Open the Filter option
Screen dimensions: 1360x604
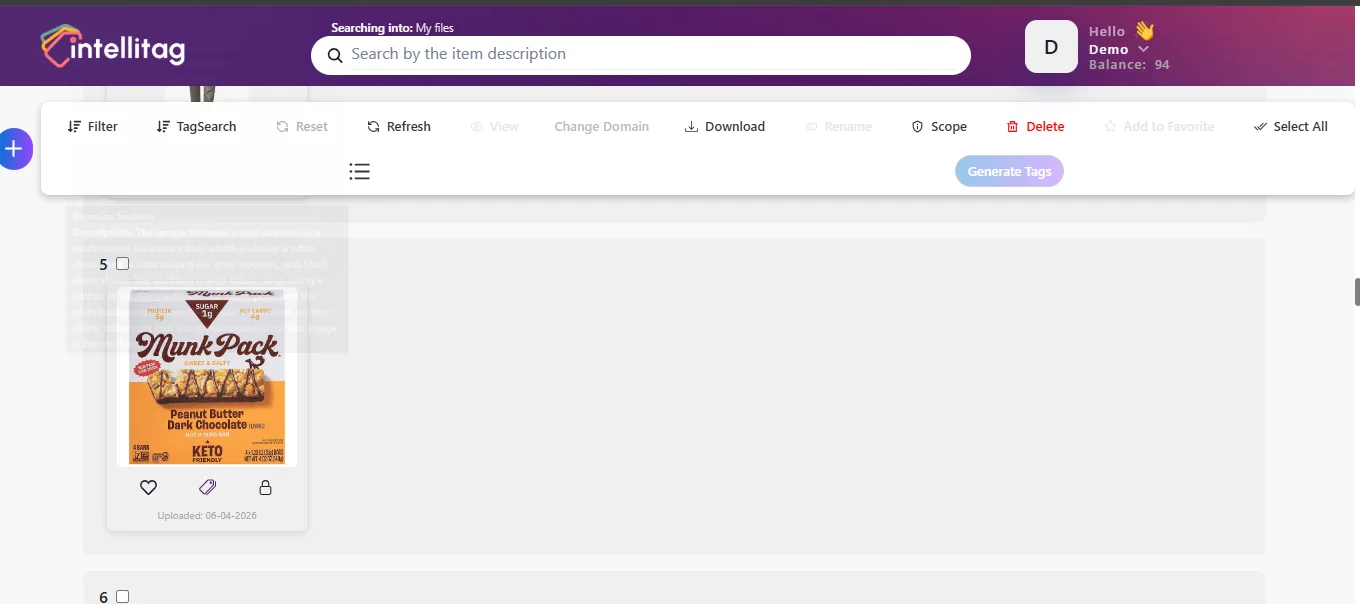[x=93, y=127]
